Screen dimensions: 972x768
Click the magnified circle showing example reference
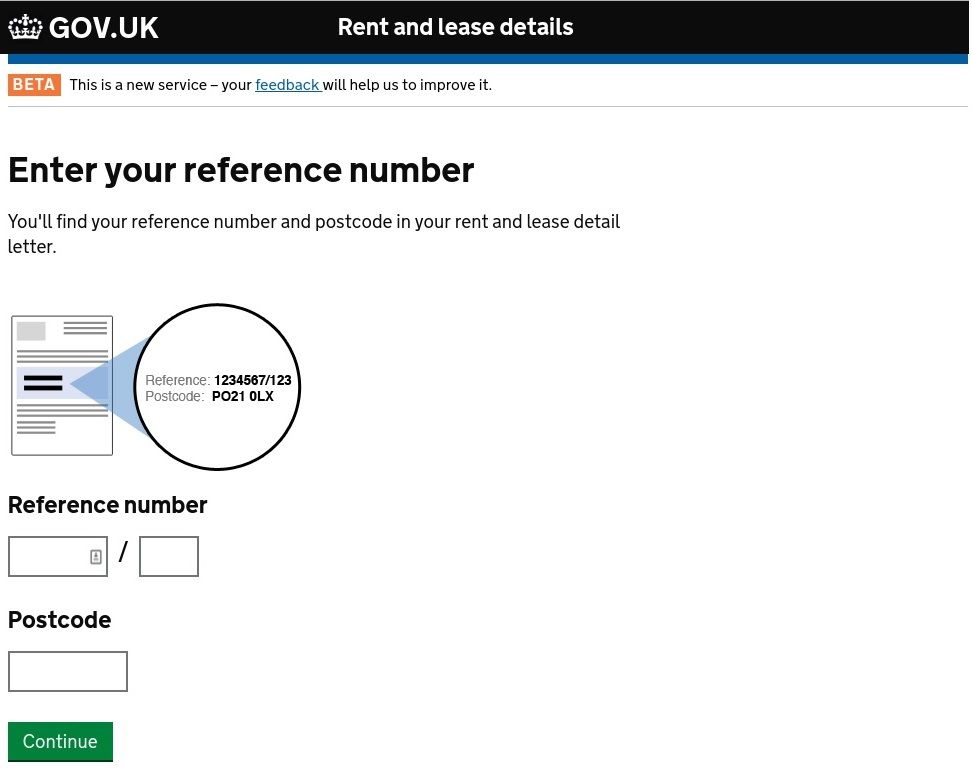coord(217,387)
